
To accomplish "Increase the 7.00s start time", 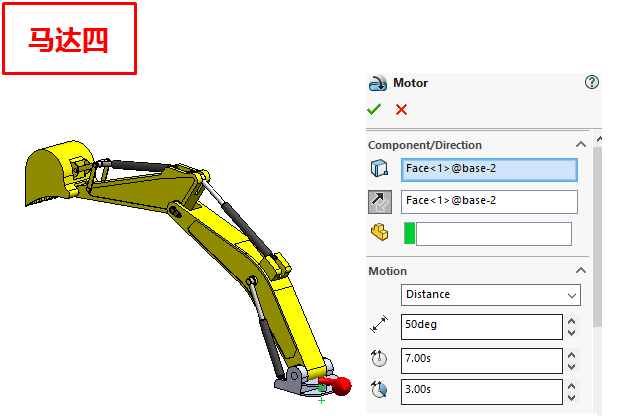I will tap(571, 355).
